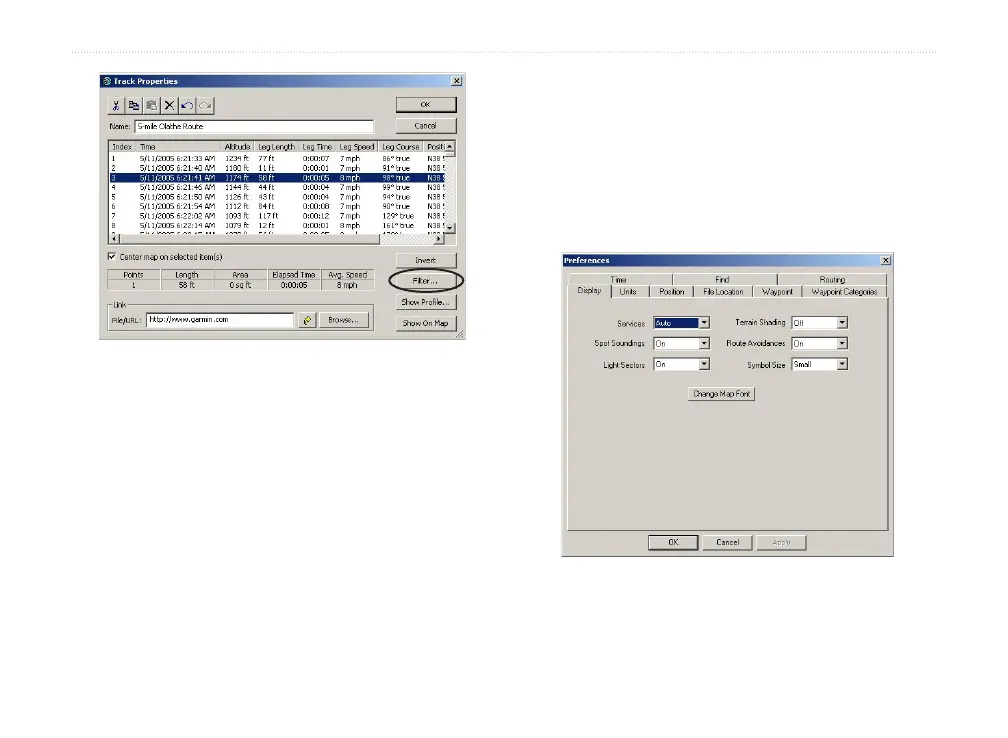Click the Delete X icon

169,105
